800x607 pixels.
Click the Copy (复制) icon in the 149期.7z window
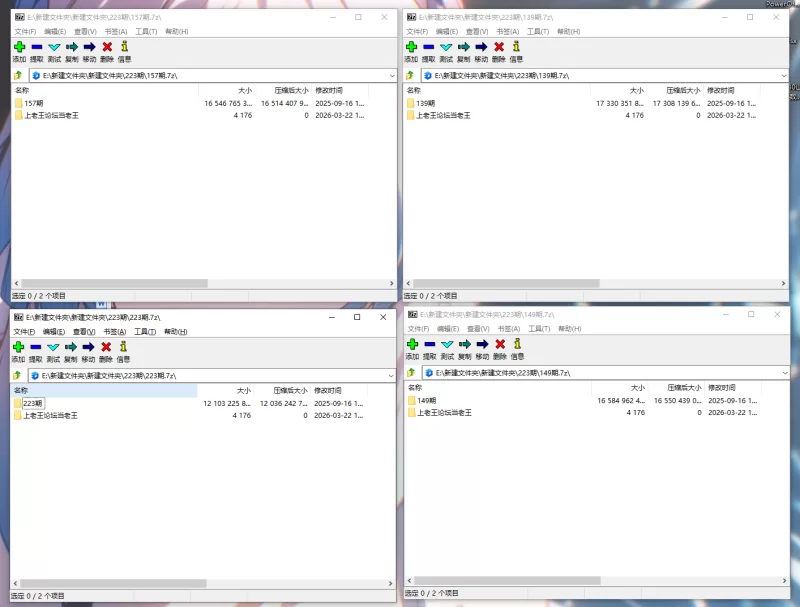pyautogui.click(x=464, y=344)
